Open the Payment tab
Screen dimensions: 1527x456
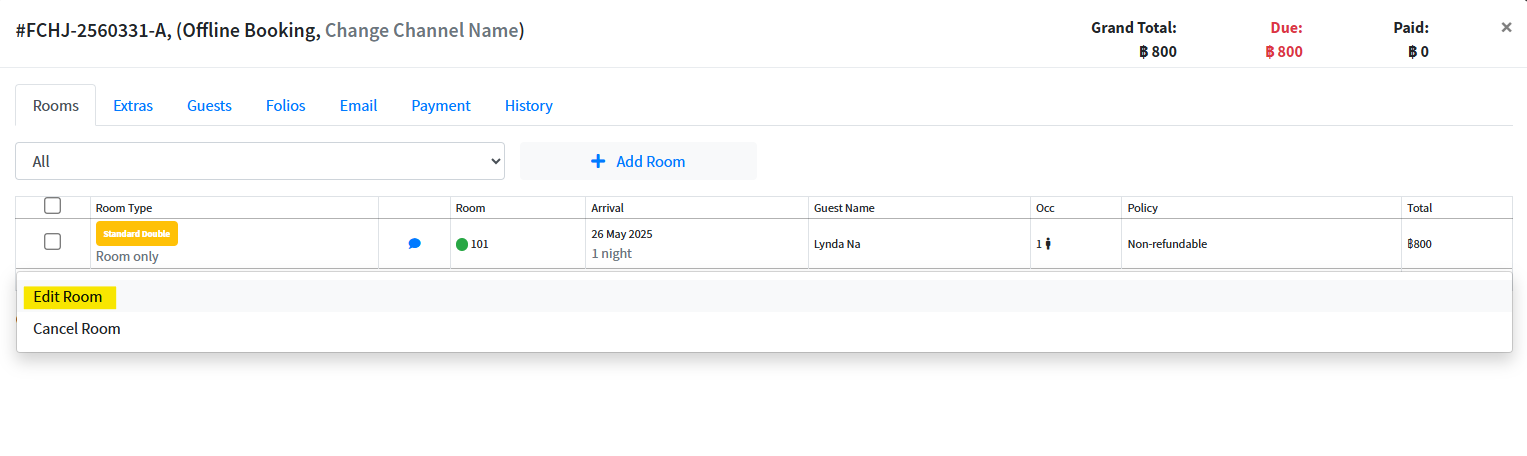[441, 105]
